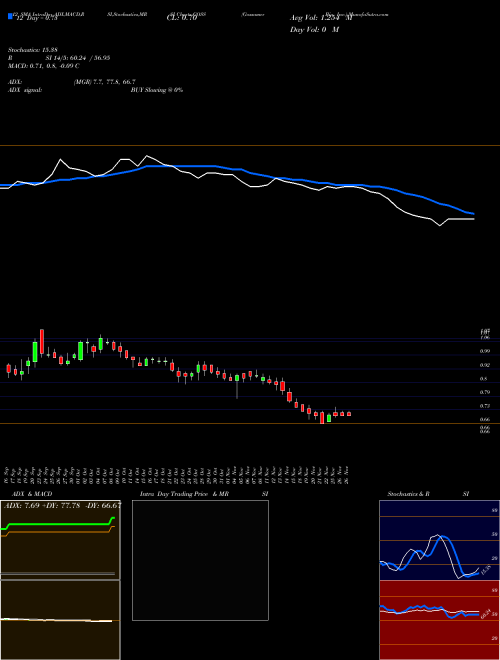Click the 0.92 price axis label

[x=485, y=365]
